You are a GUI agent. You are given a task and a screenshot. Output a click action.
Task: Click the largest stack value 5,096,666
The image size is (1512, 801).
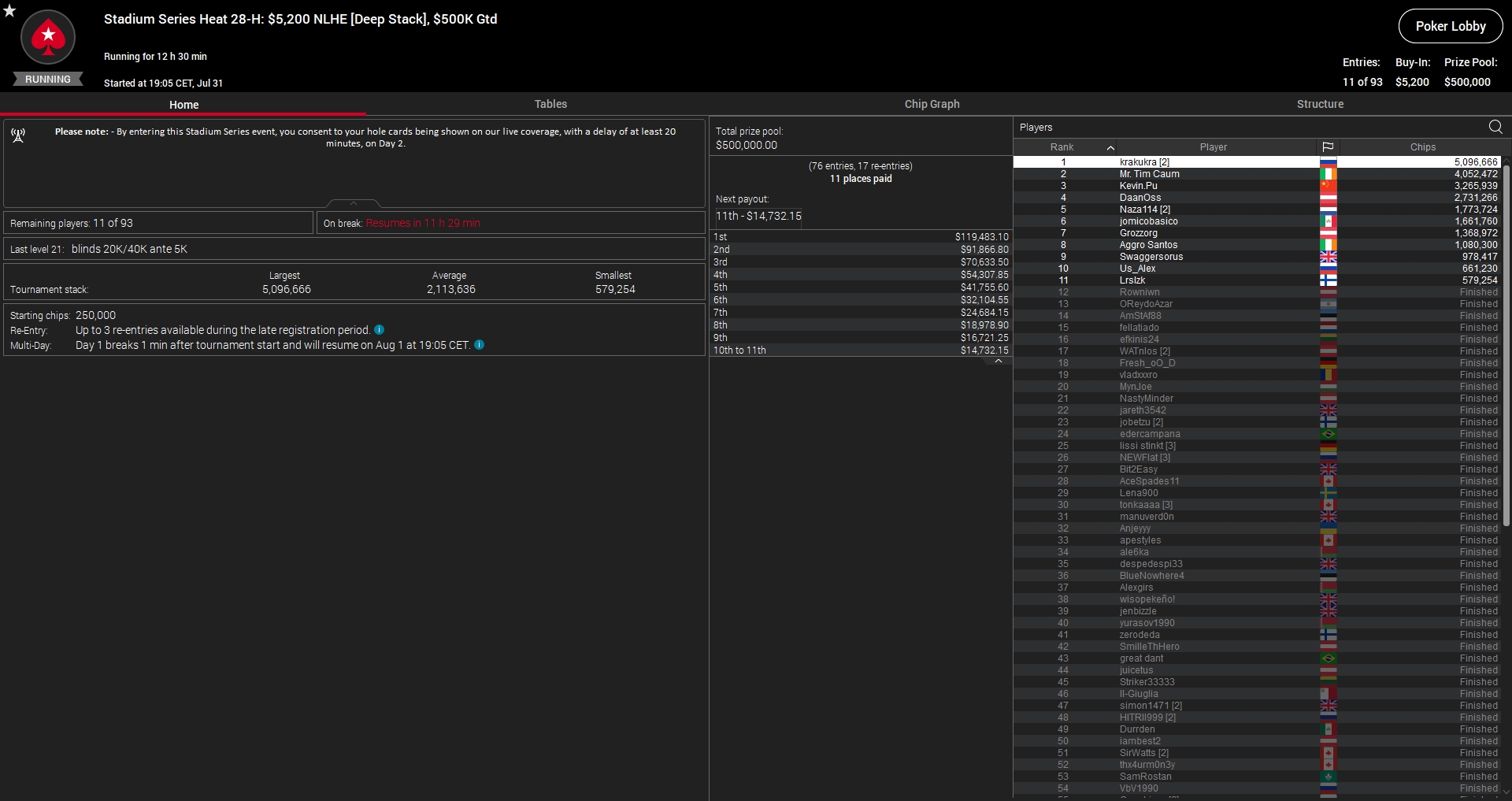(287, 290)
